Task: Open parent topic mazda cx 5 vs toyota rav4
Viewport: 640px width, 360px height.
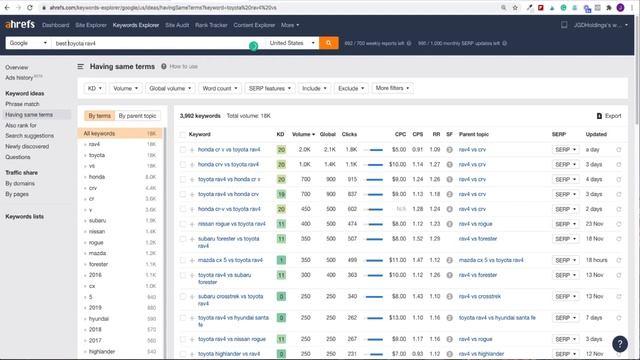Action: tap(491, 260)
